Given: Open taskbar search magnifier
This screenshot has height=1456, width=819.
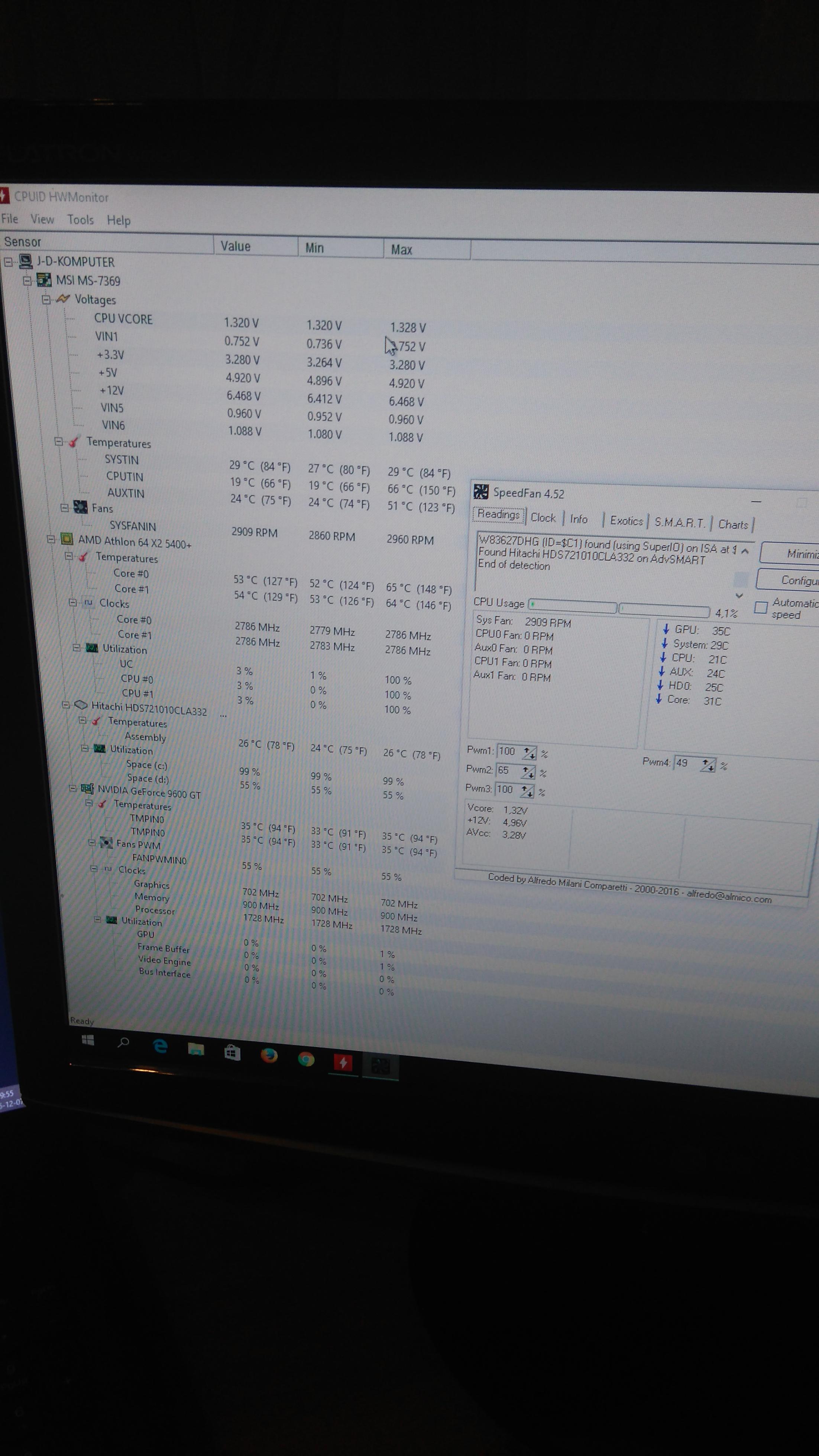Looking at the screenshot, I should point(123,1042).
